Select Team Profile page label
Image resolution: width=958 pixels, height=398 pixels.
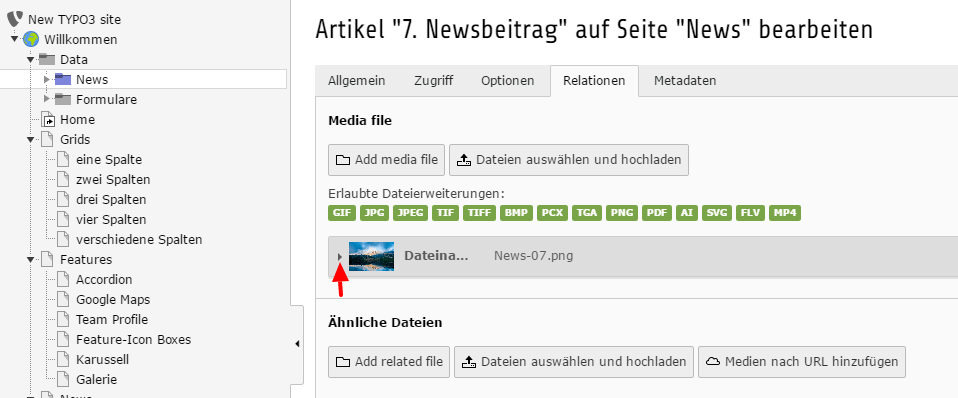(x=112, y=319)
